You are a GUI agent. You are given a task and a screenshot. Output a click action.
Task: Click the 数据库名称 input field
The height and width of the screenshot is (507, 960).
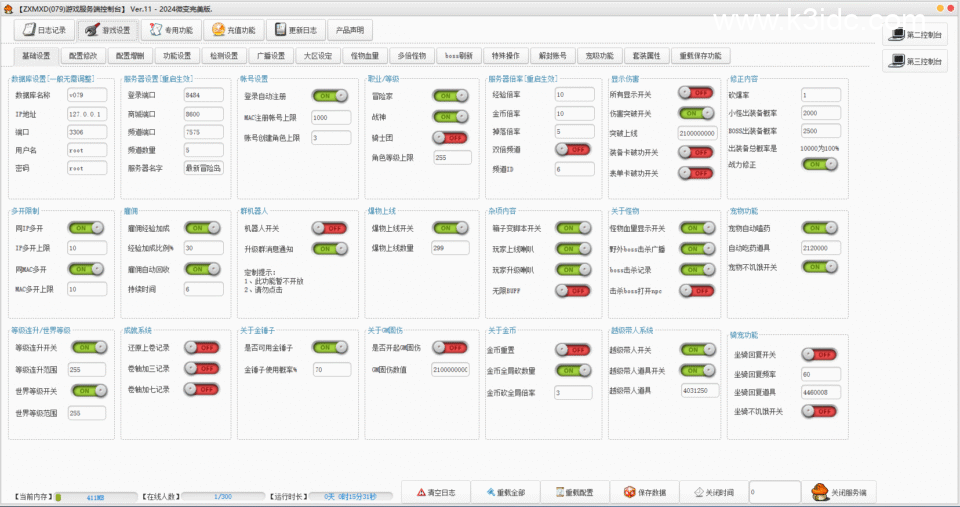pos(86,95)
